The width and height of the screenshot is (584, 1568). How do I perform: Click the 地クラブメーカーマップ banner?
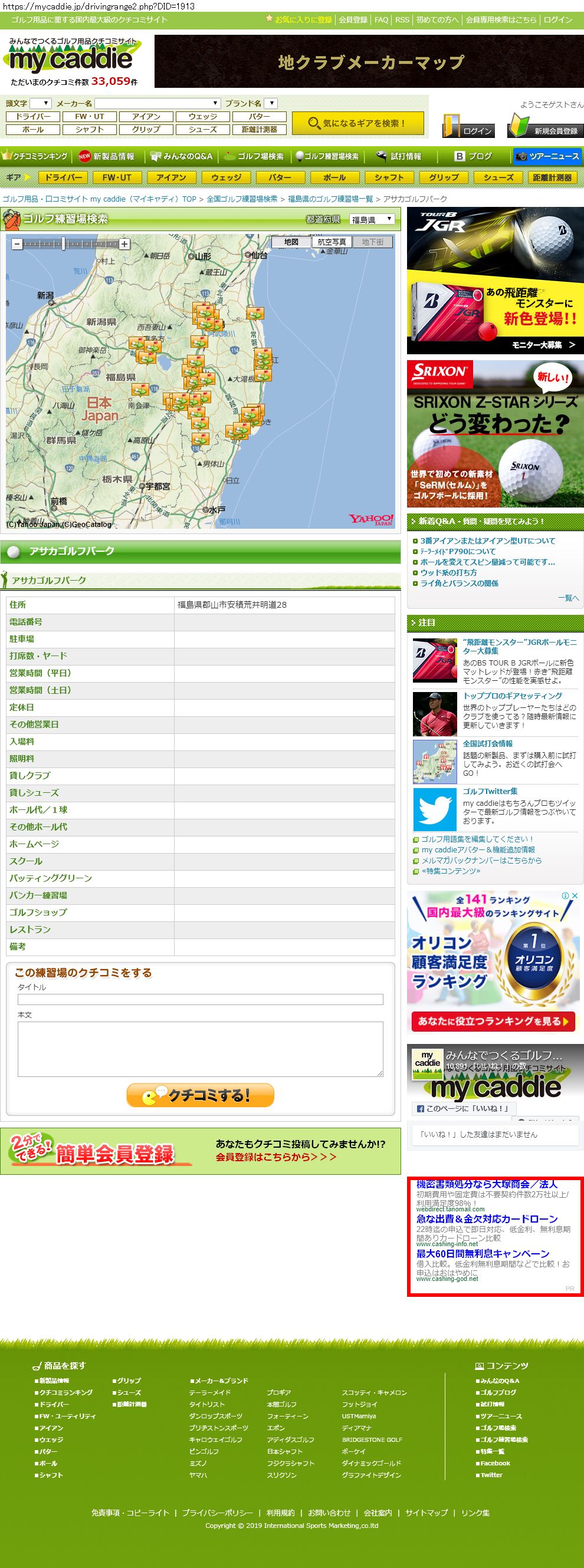tap(369, 61)
